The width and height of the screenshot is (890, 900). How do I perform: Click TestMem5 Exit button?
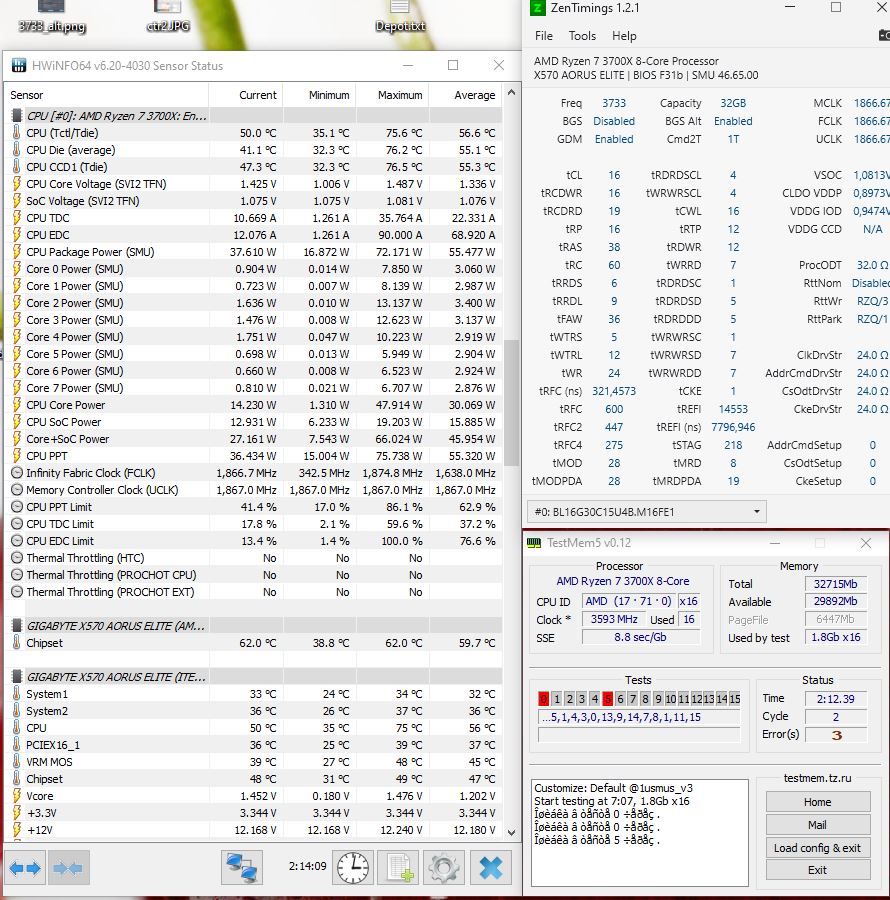(818, 870)
